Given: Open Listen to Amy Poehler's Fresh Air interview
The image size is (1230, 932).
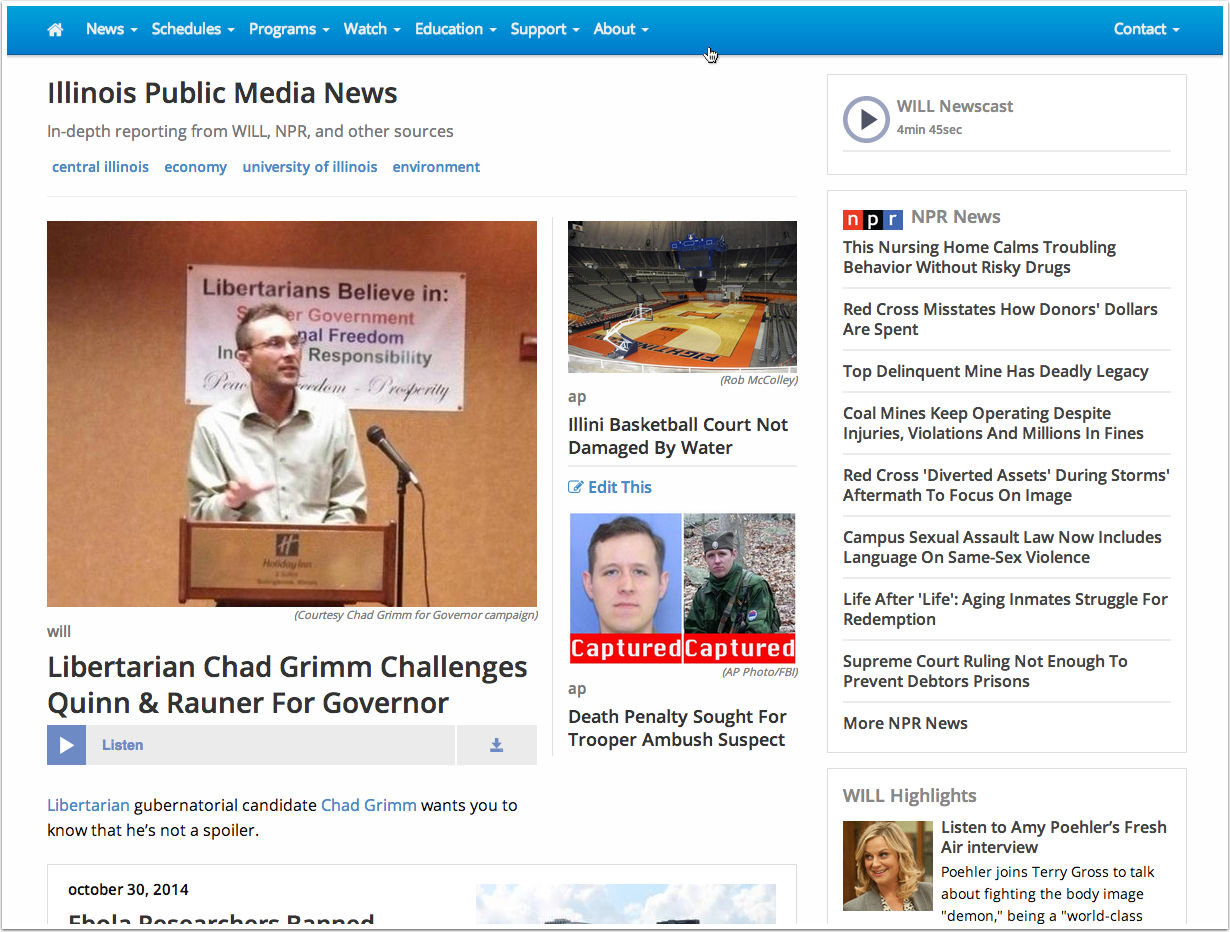Looking at the screenshot, I should tap(1054, 837).
